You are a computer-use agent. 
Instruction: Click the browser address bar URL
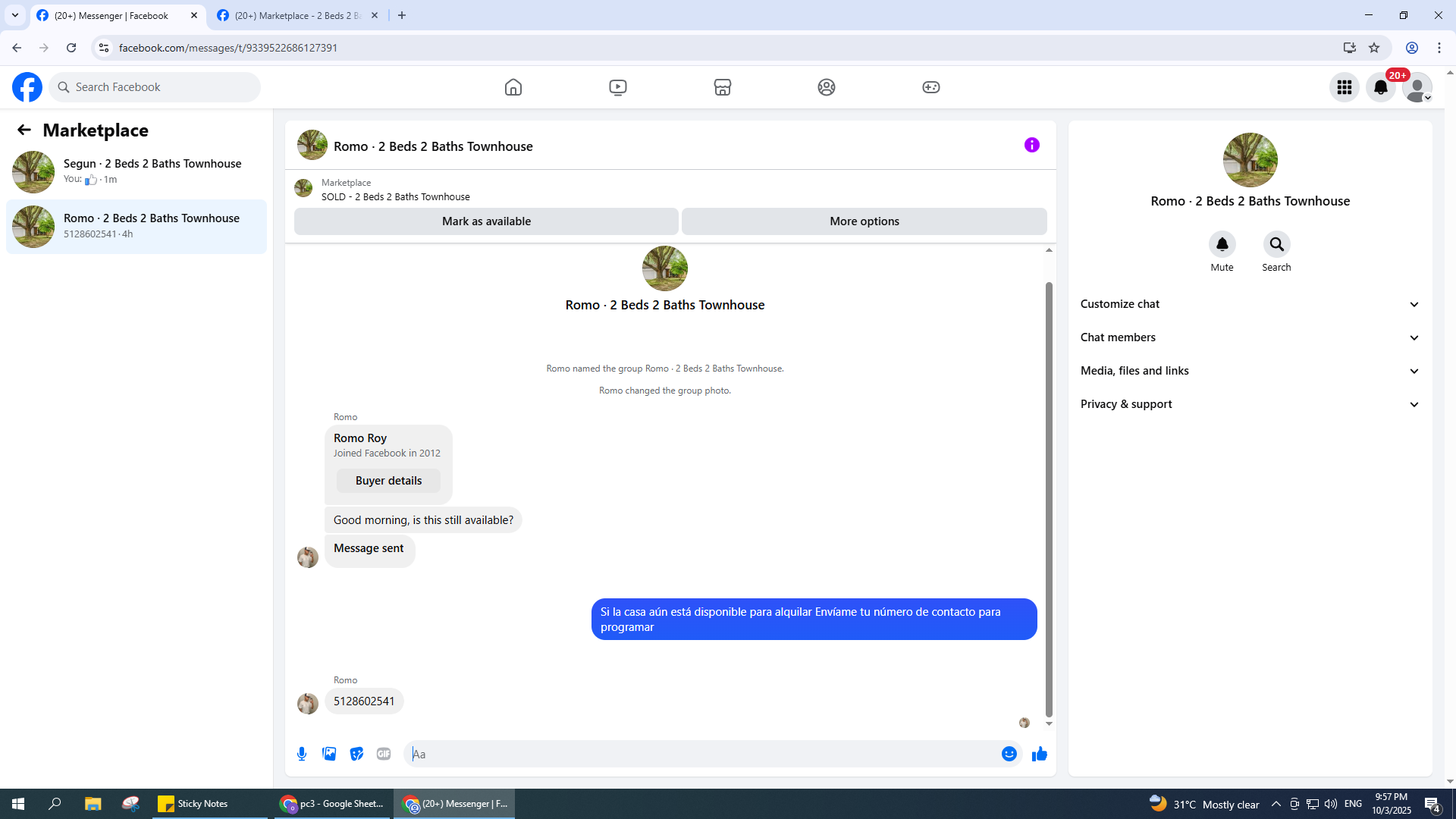coord(228,48)
